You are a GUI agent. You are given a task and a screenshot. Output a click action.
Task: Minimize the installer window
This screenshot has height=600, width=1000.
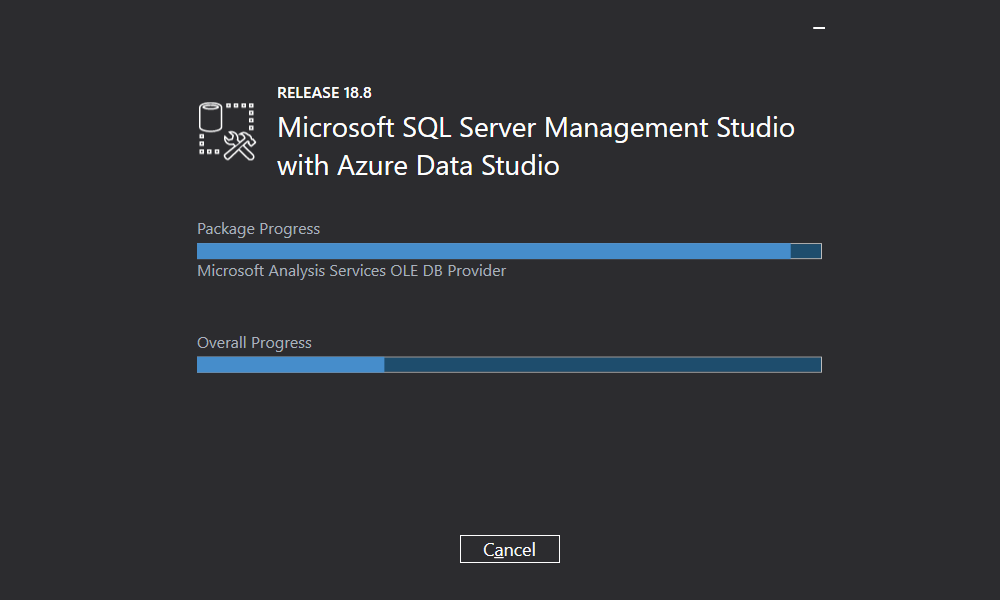(x=819, y=28)
